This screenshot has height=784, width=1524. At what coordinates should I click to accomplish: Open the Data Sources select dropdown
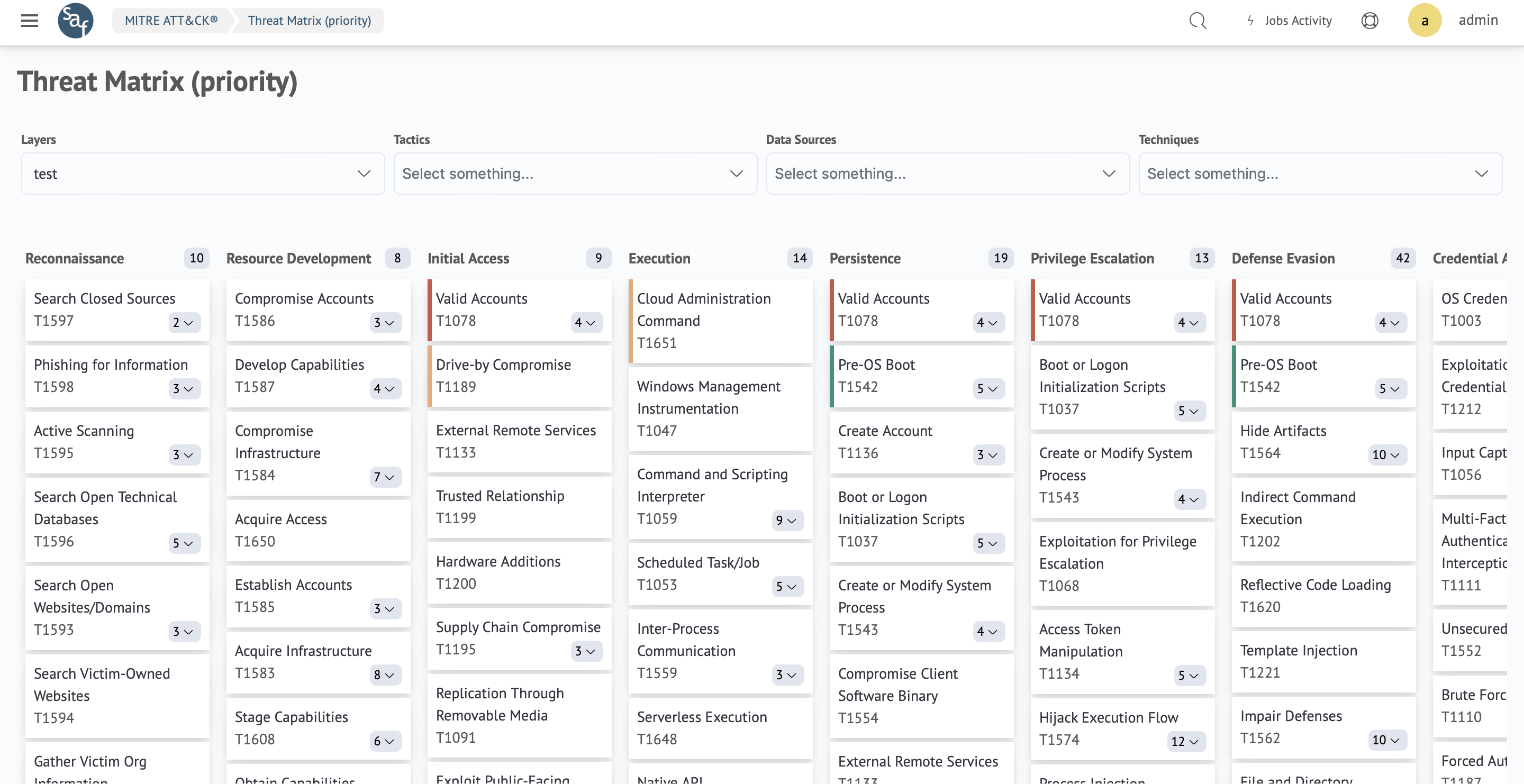pos(947,173)
